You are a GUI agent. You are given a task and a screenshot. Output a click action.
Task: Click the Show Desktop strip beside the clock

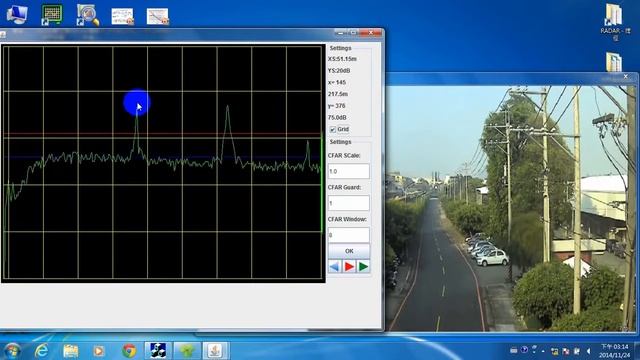coord(637,351)
